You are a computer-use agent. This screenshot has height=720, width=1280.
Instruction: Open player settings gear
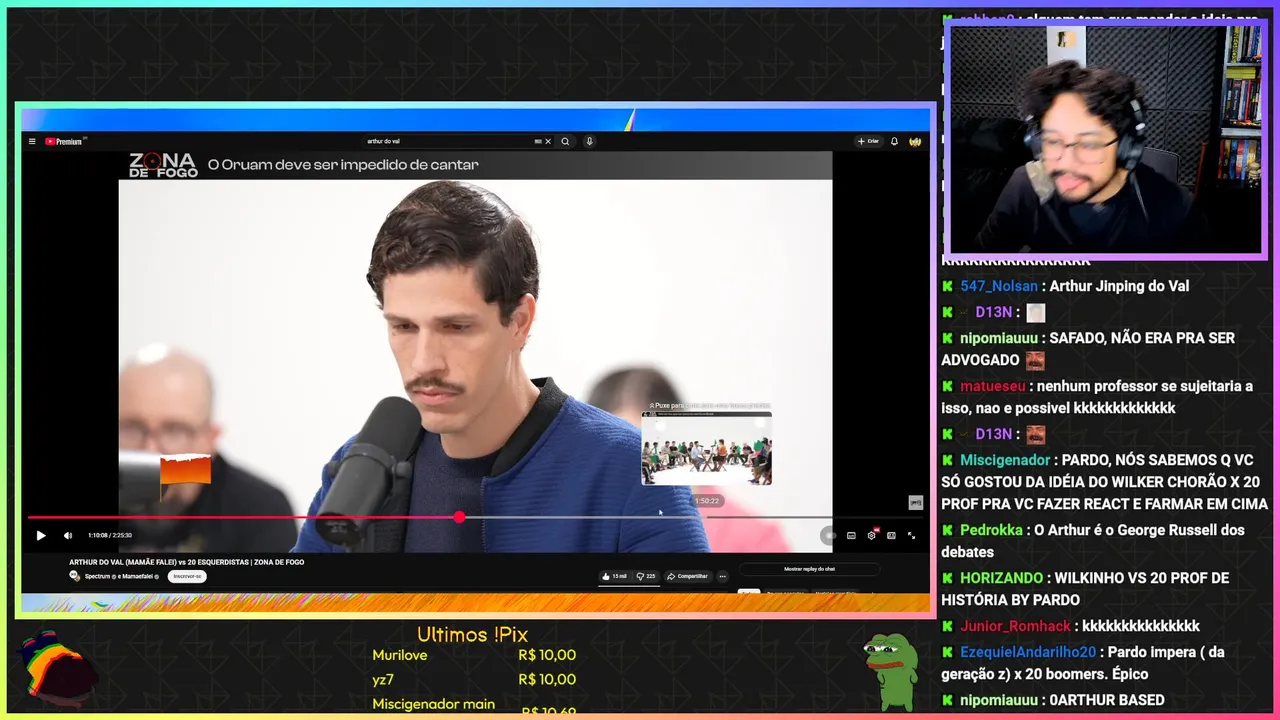(x=872, y=535)
